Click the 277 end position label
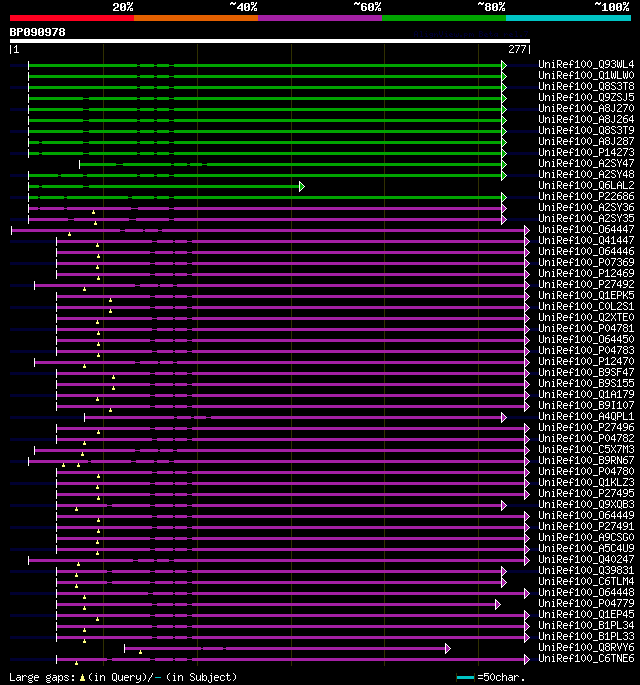 [517, 49]
